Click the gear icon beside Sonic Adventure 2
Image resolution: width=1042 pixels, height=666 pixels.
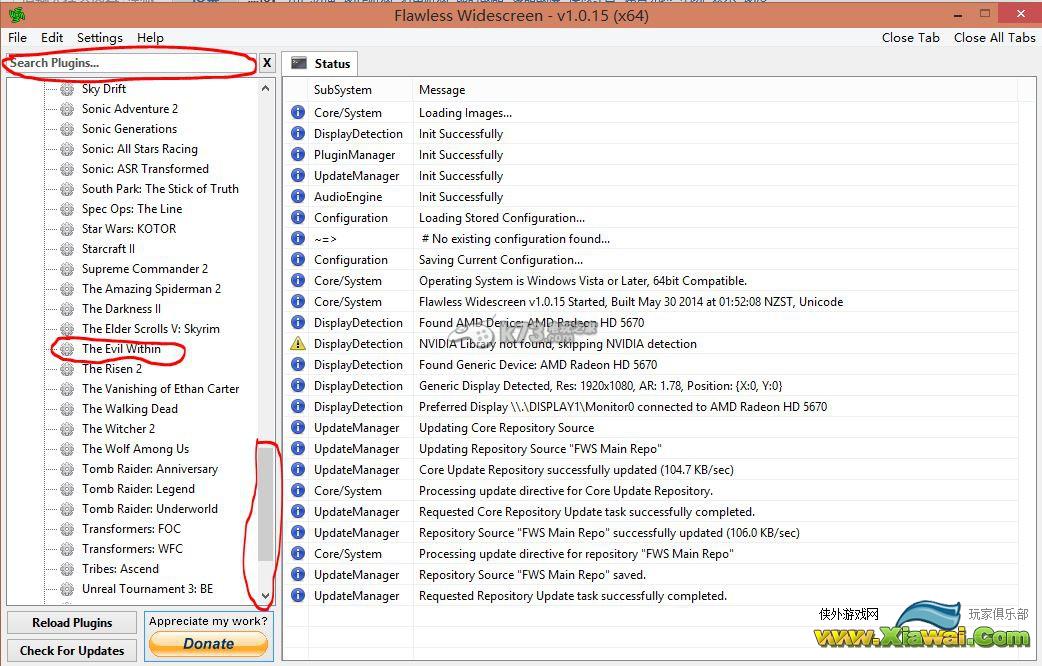[x=66, y=109]
